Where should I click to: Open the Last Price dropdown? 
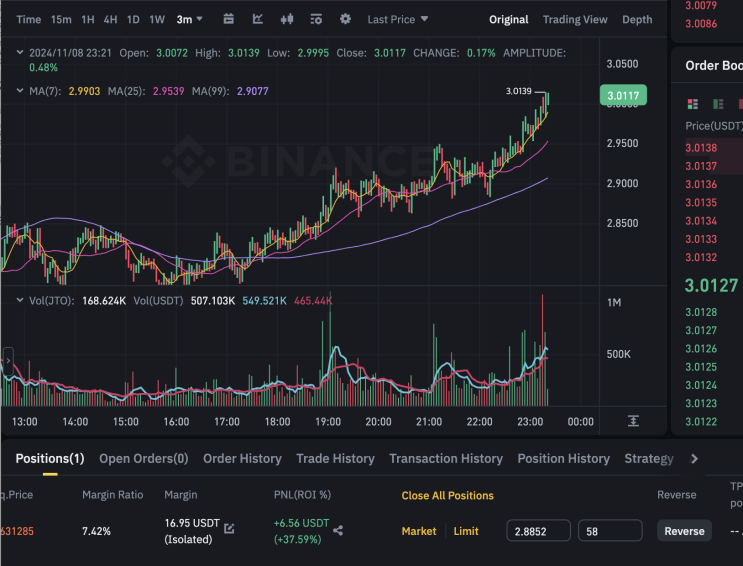tap(398, 19)
